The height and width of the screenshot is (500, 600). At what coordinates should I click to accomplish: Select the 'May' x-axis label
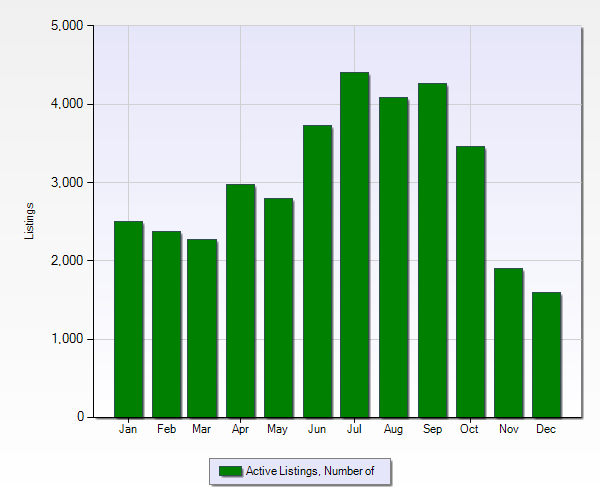click(x=278, y=429)
